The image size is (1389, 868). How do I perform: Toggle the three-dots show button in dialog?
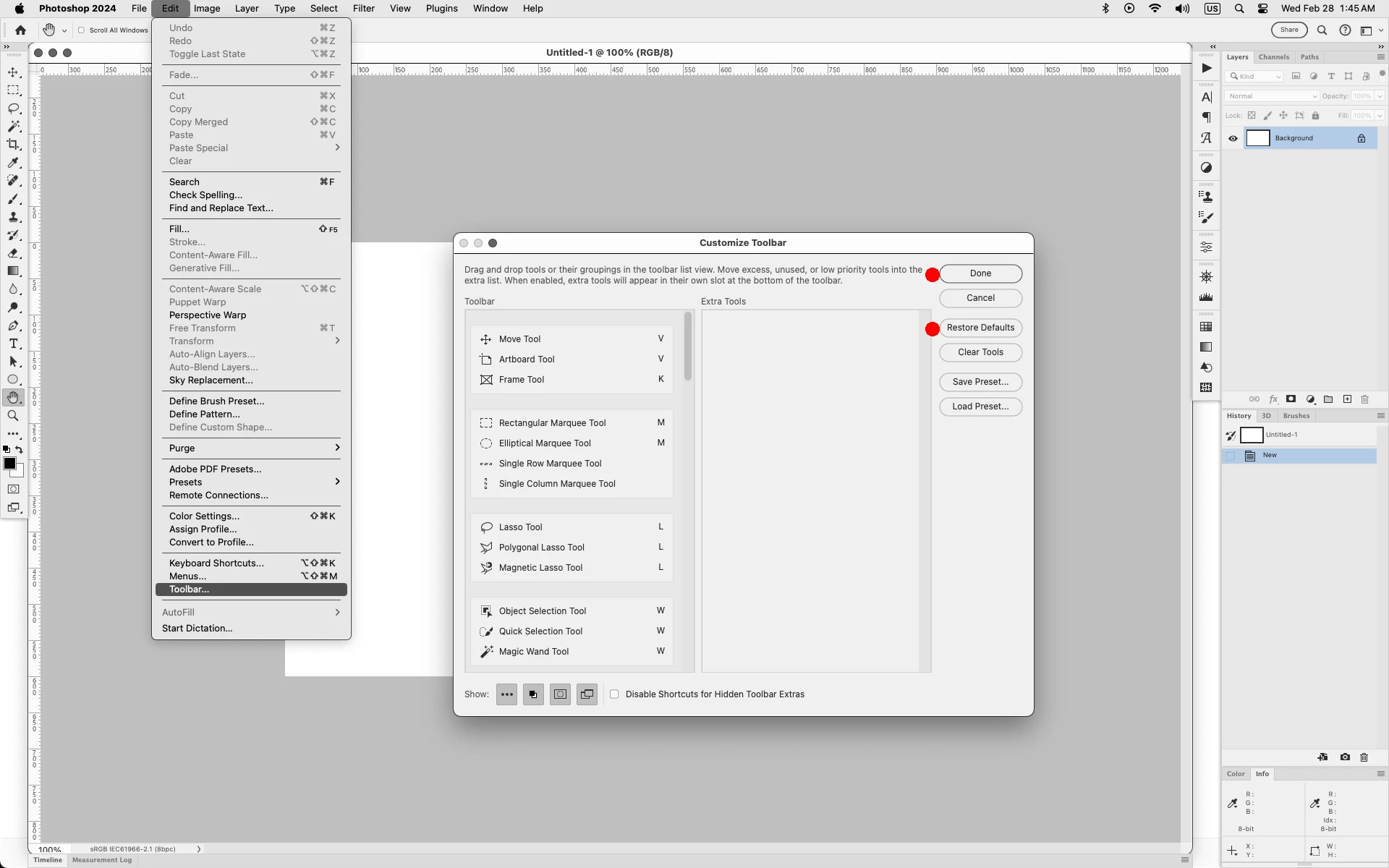click(506, 694)
